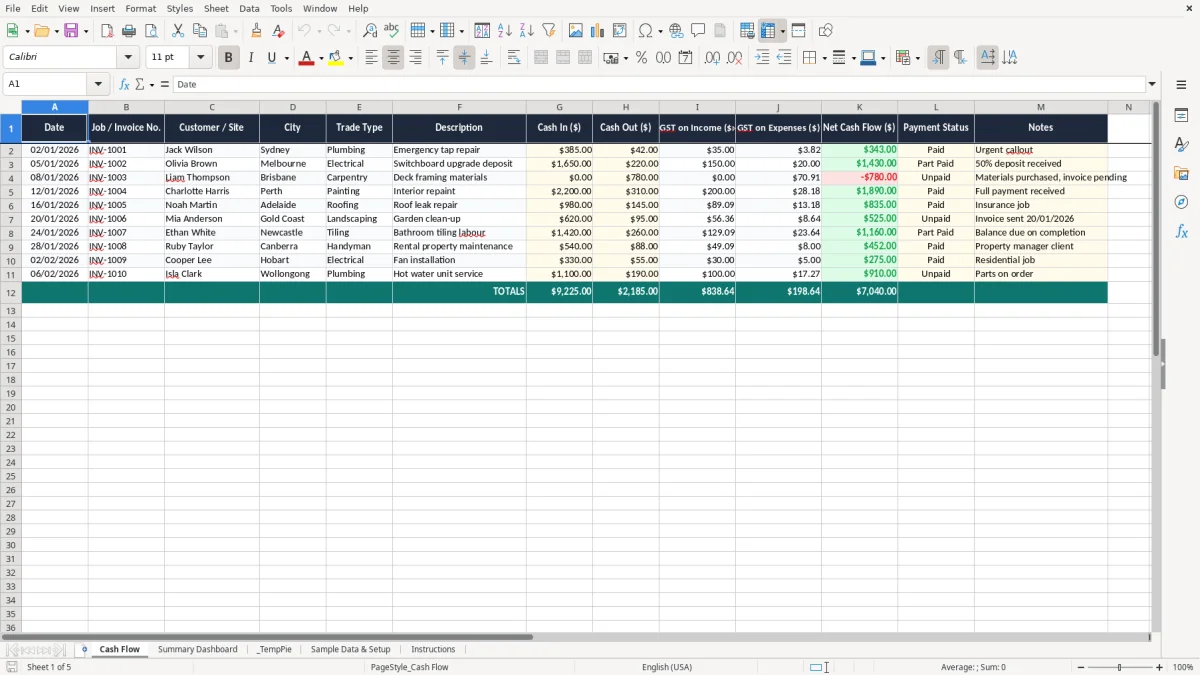Switch to Instructions sheet tab
1200x675 pixels.
[433, 649]
